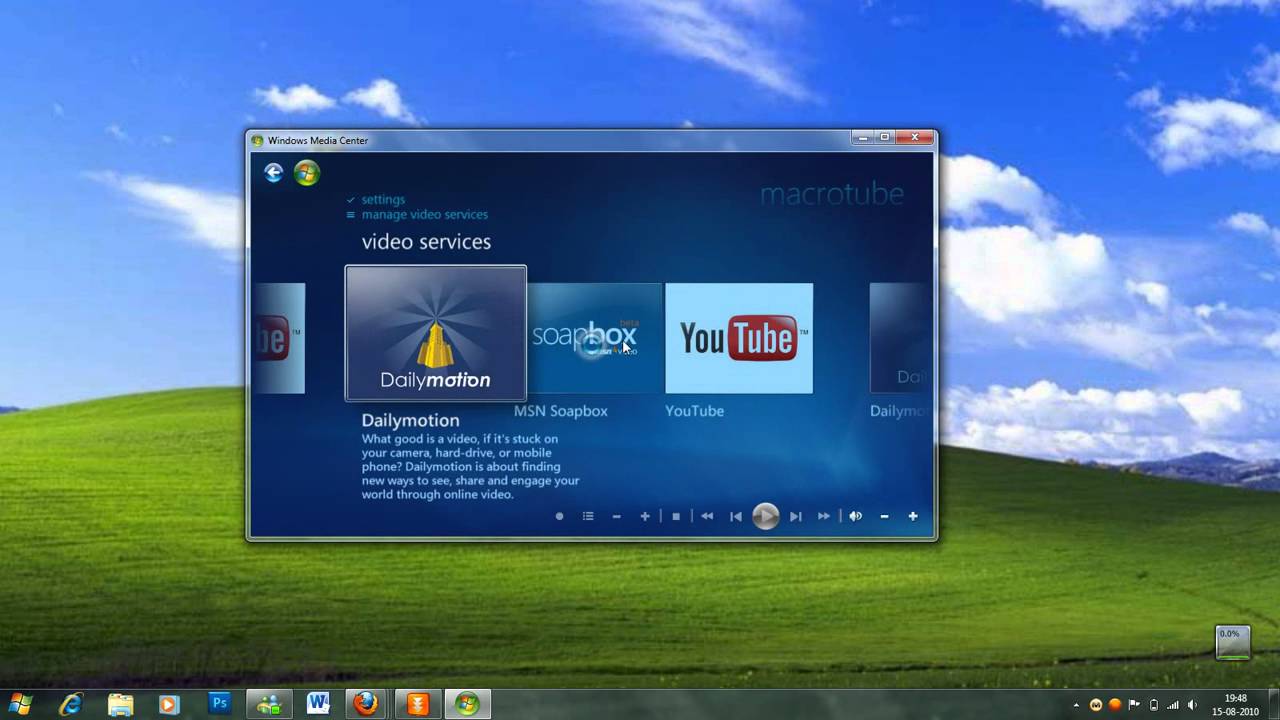Lower volume with minus beside speaker
This screenshot has height=720, width=1280.
(884, 516)
